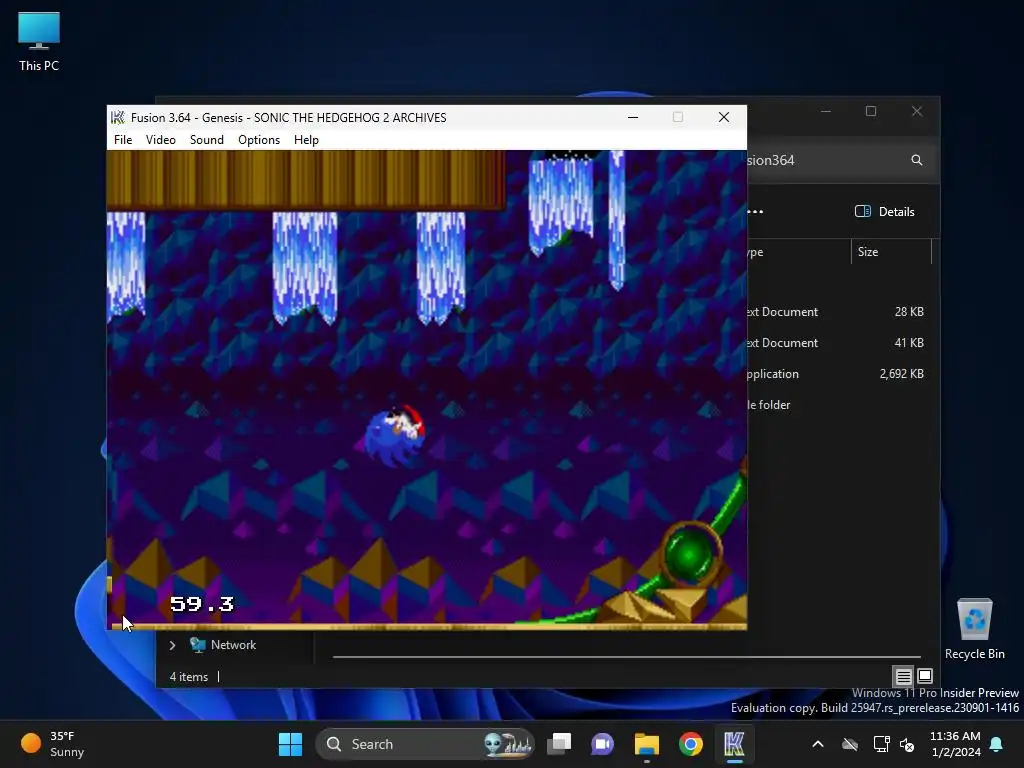Click the muted volume tray icon
This screenshot has width=1024, height=768.
point(907,744)
